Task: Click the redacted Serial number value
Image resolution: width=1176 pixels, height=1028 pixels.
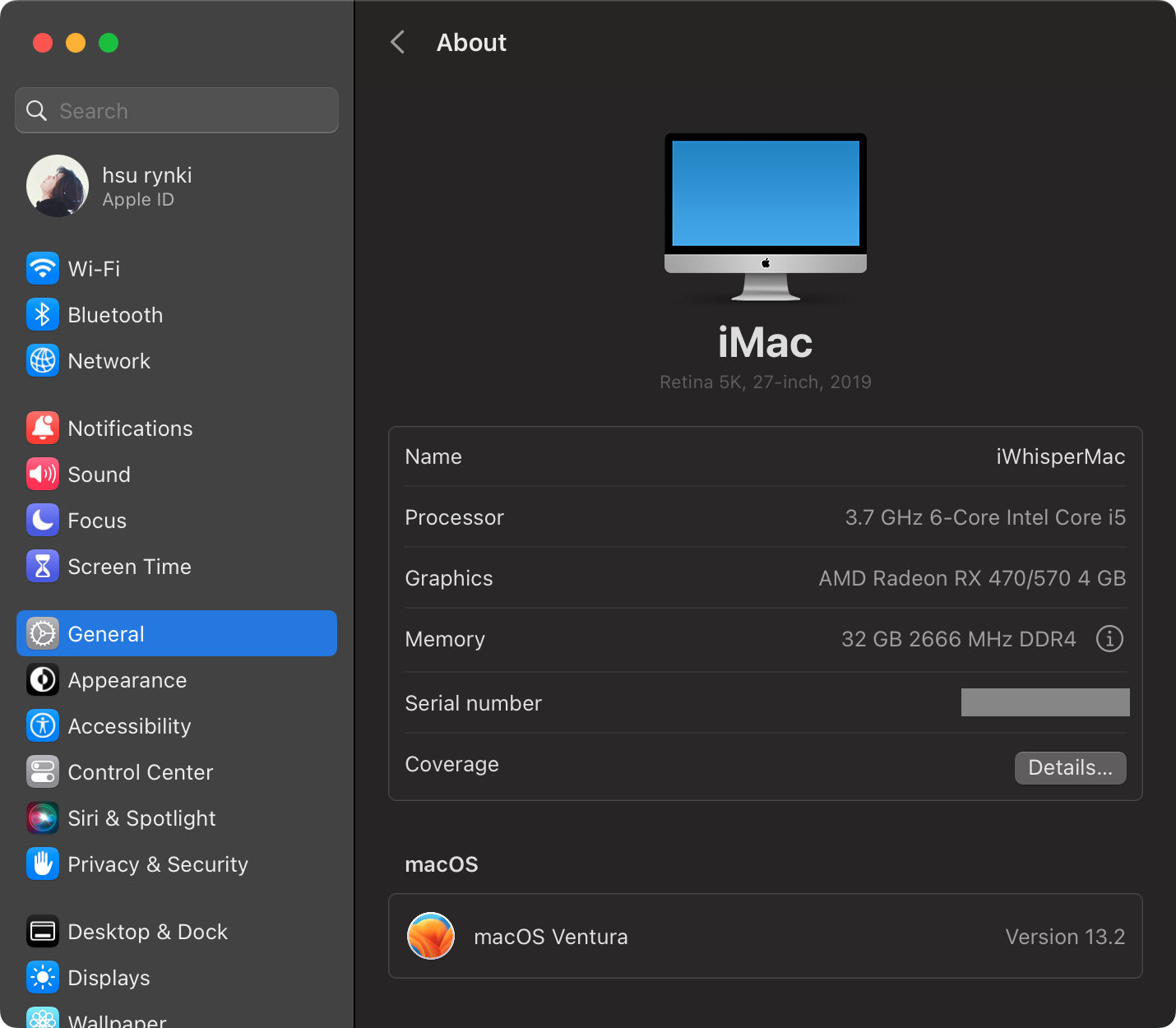Action: (x=1045, y=702)
